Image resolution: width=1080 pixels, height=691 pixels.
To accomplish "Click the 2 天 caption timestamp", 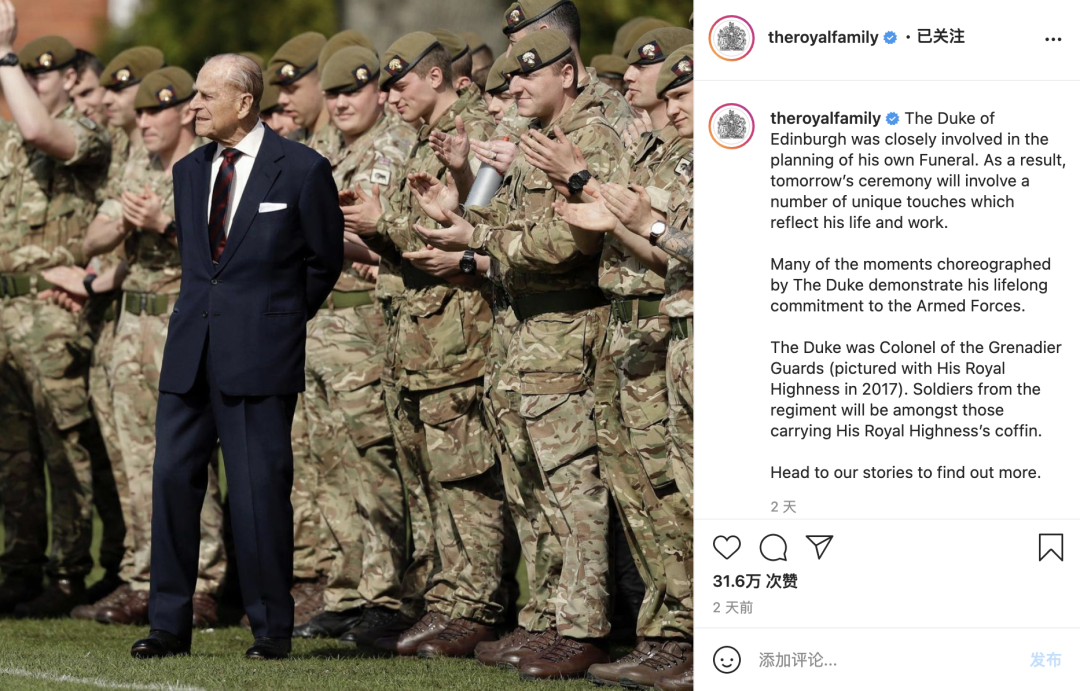I will [x=783, y=506].
